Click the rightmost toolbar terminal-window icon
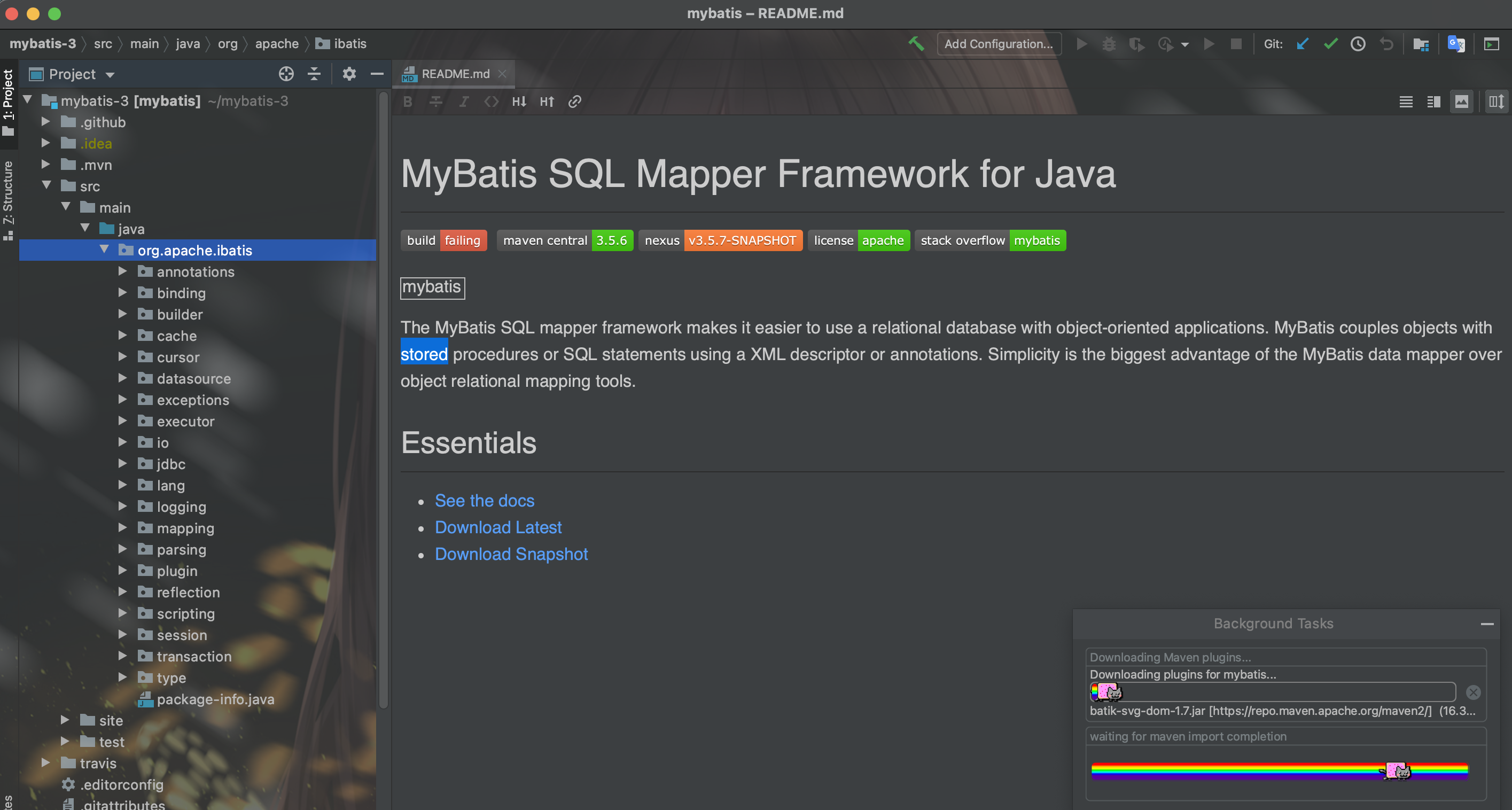The width and height of the screenshot is (1512, 810). 1492,44
